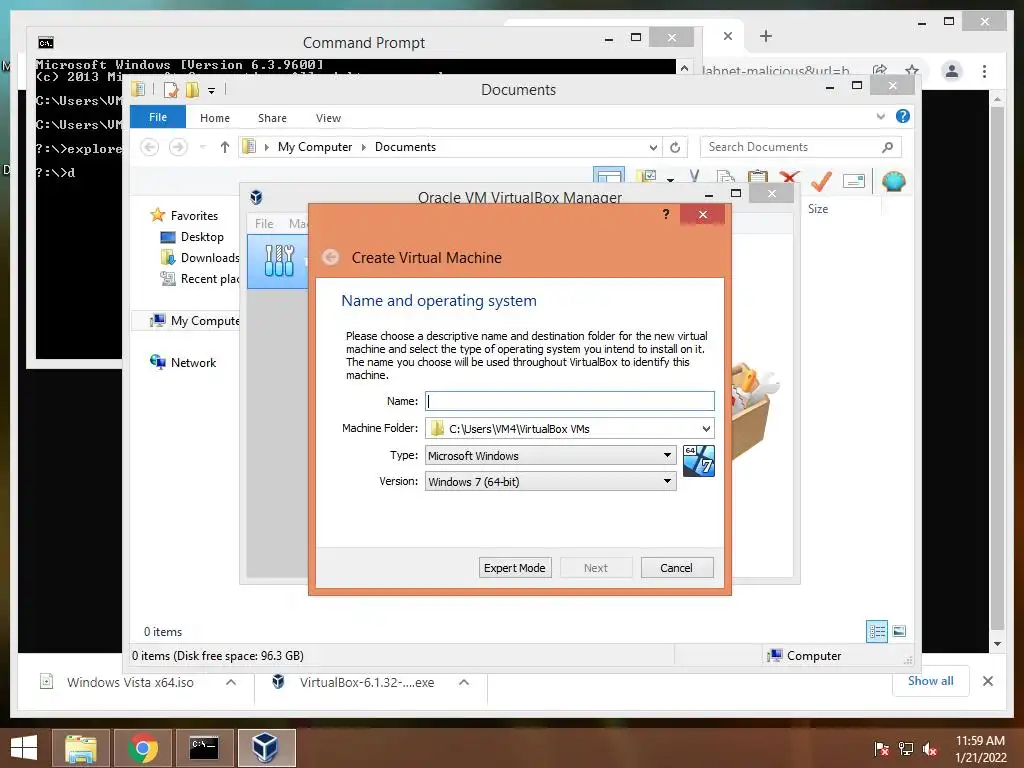Click the Forward navigation arrow in Documents
The height and width of the screenshot is (768, 1024).
pyautogui.click(x=178, y=147)
